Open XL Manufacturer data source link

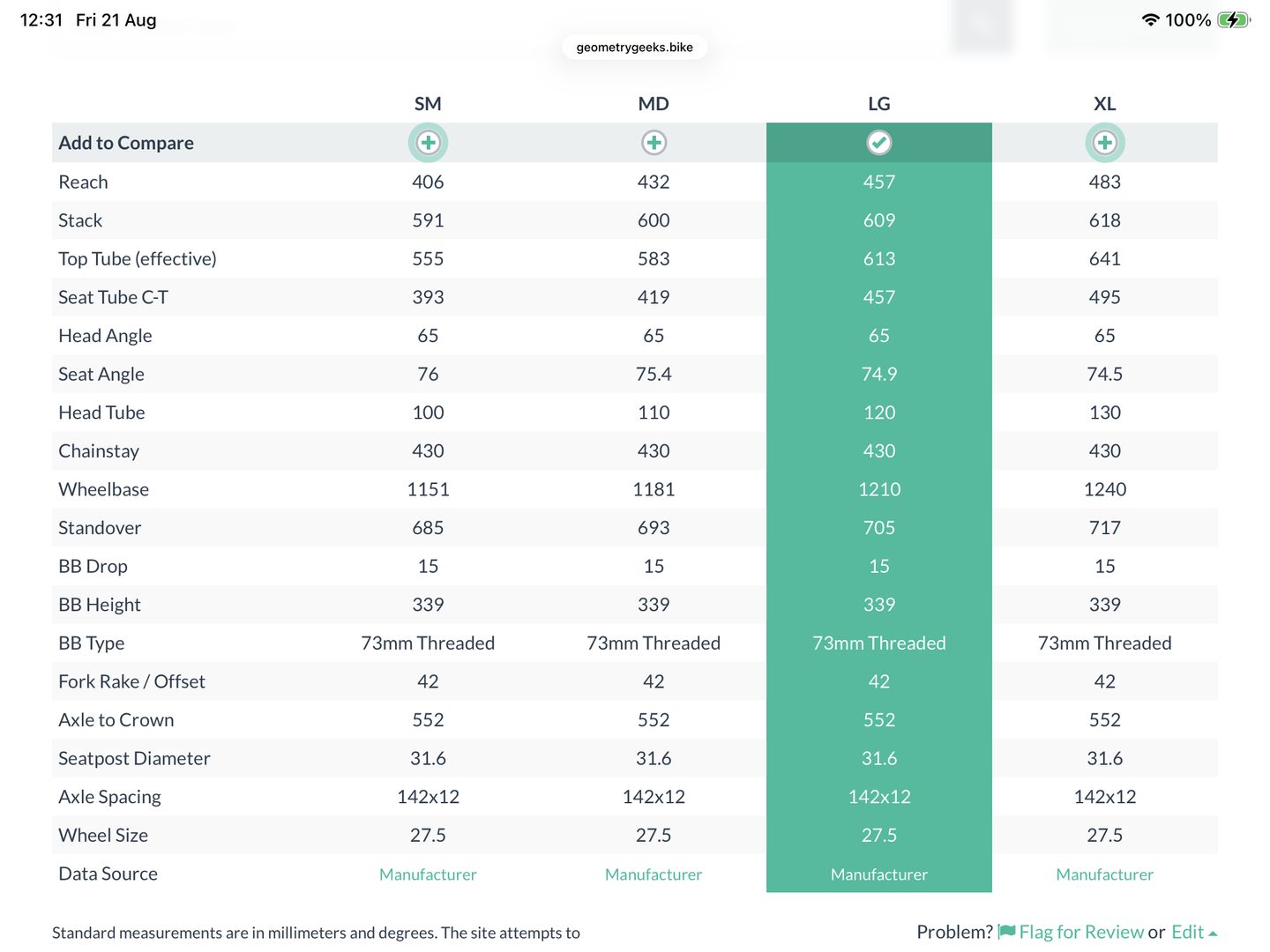pyautogui.click(x=1104, y=874)
